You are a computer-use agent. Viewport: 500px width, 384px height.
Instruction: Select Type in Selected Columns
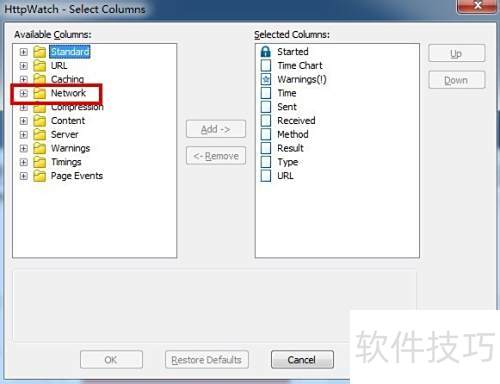(288, 162)
